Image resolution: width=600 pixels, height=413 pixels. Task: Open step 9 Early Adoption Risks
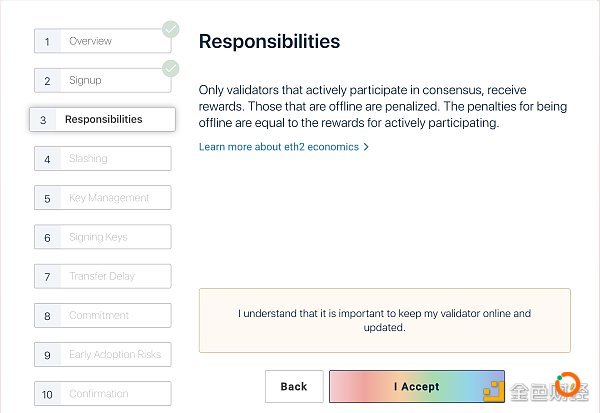(x=103, y=355)
